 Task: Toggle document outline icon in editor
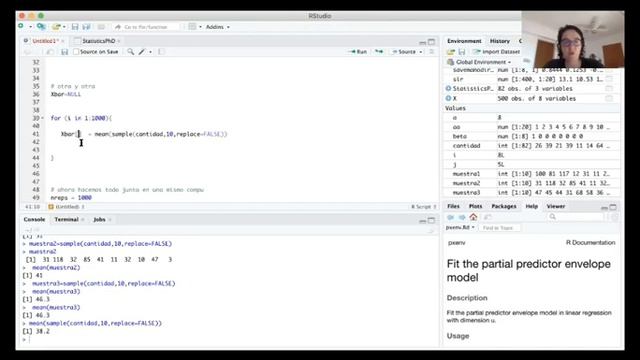tap(431, 52)
